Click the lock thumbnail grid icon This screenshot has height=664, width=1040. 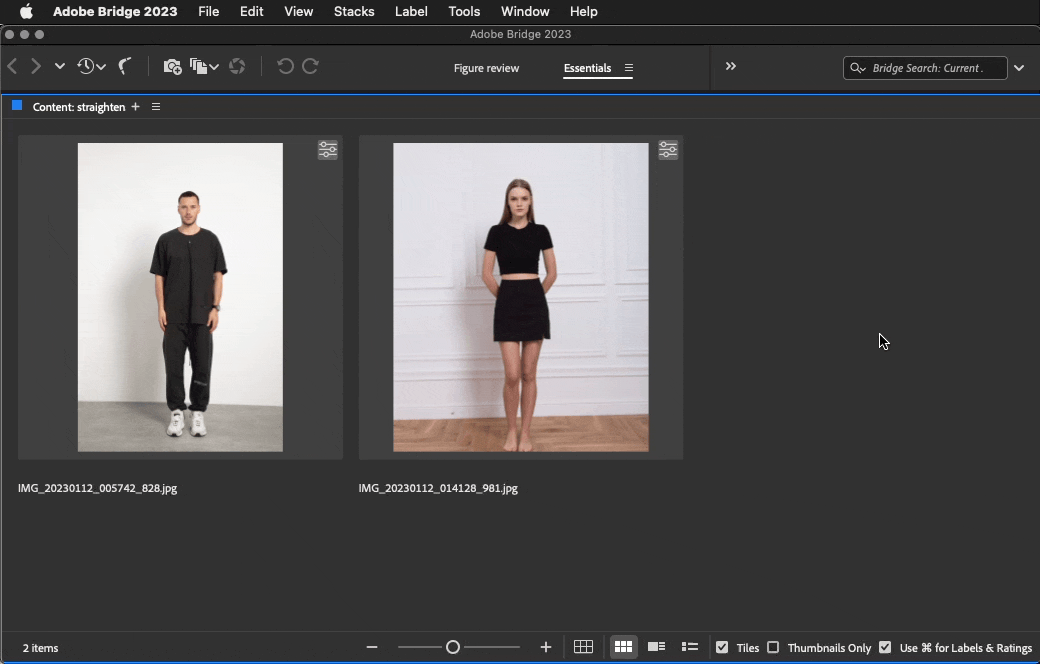(584, 648)
